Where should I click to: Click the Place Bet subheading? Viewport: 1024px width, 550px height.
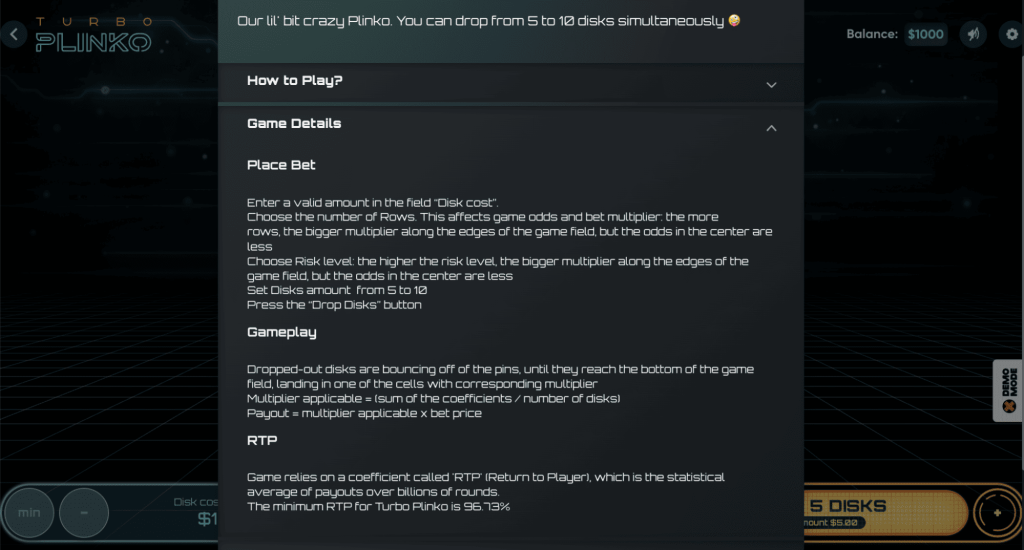tap(281, 165)
